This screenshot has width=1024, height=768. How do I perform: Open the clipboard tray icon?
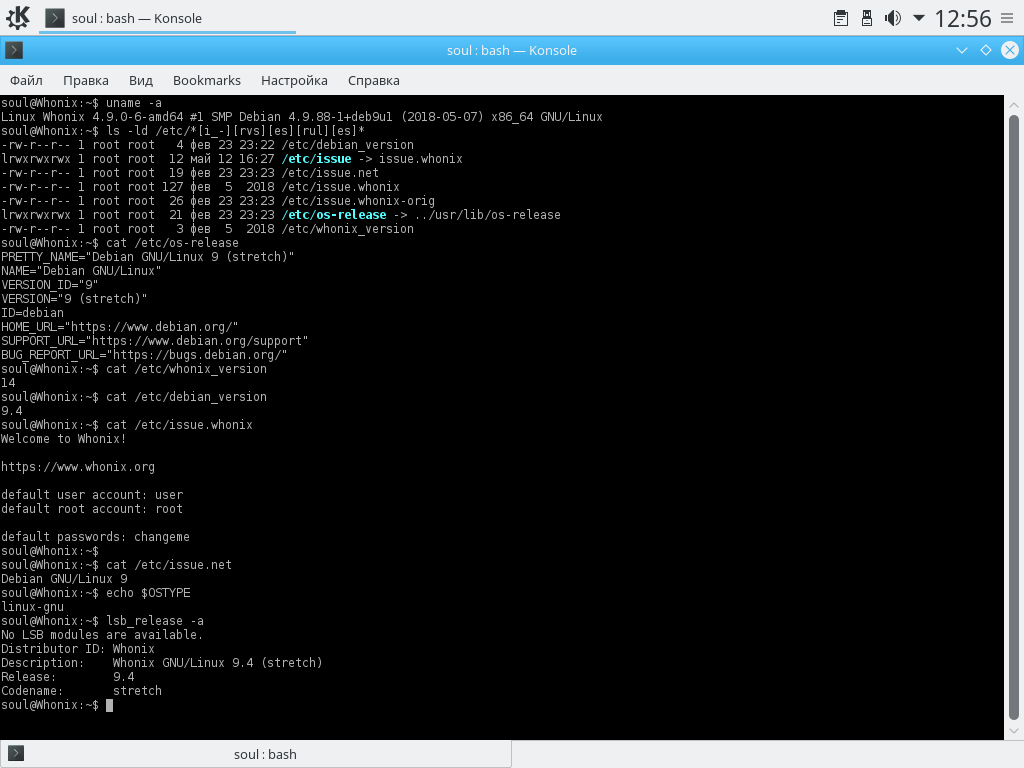tap(841, 18)
